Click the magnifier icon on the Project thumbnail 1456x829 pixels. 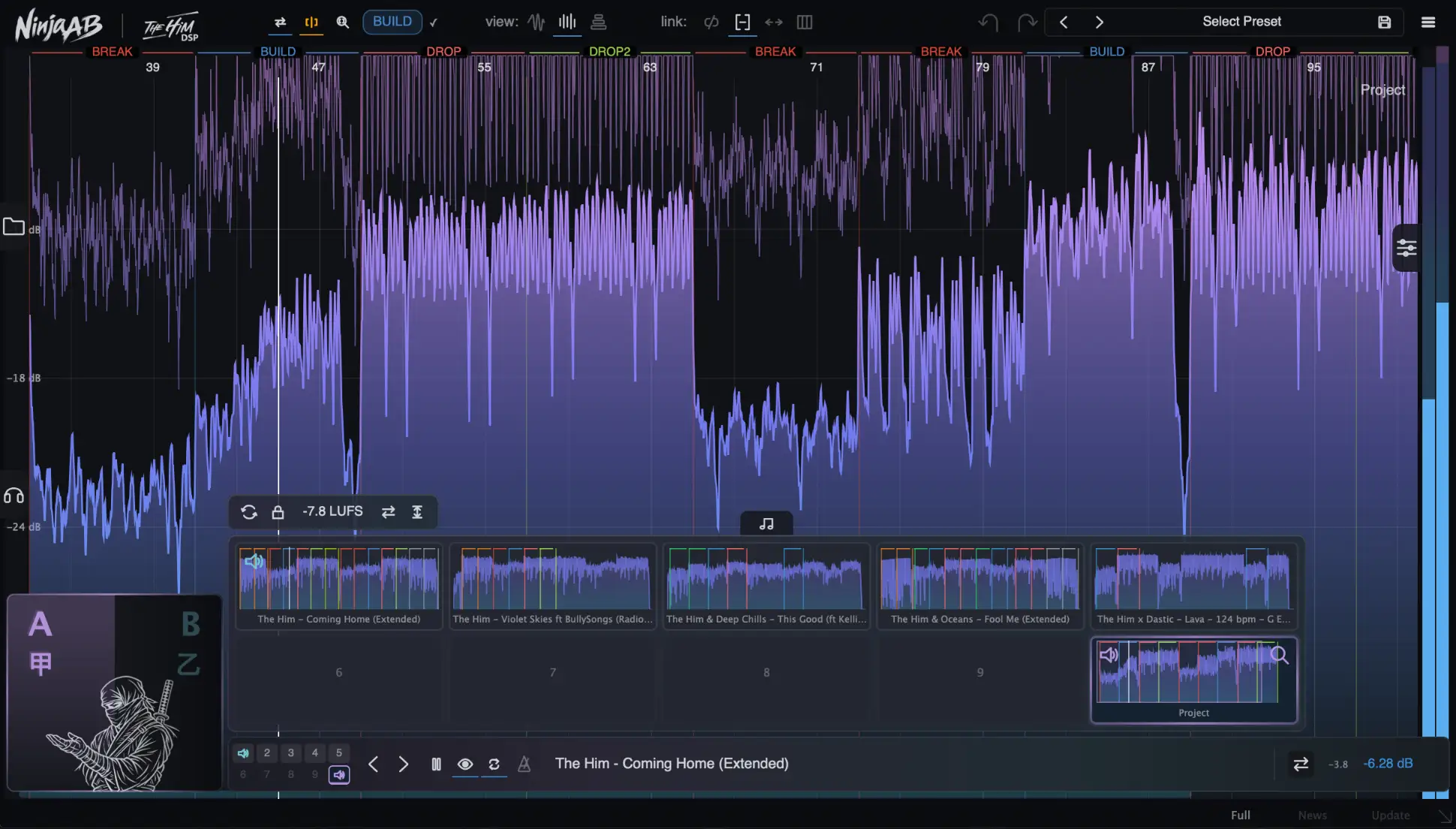point(1280,656)
